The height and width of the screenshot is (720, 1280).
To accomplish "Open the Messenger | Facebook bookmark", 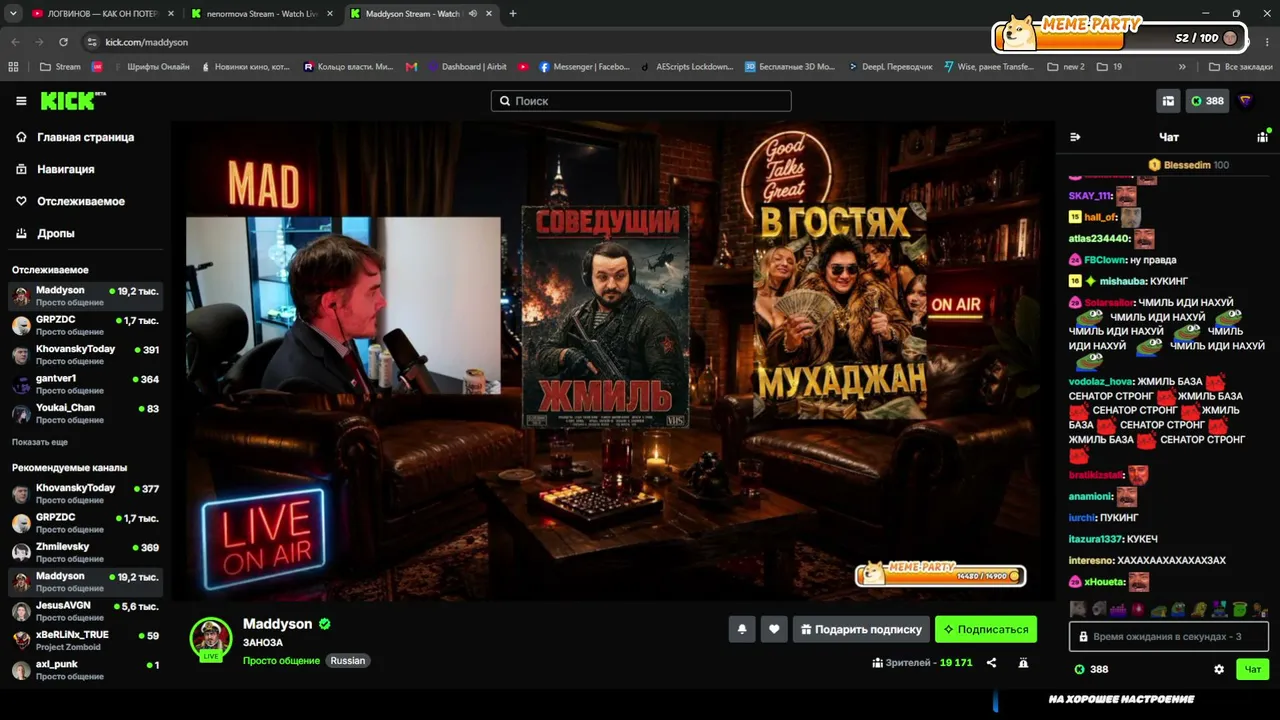I will pos(585,67).
